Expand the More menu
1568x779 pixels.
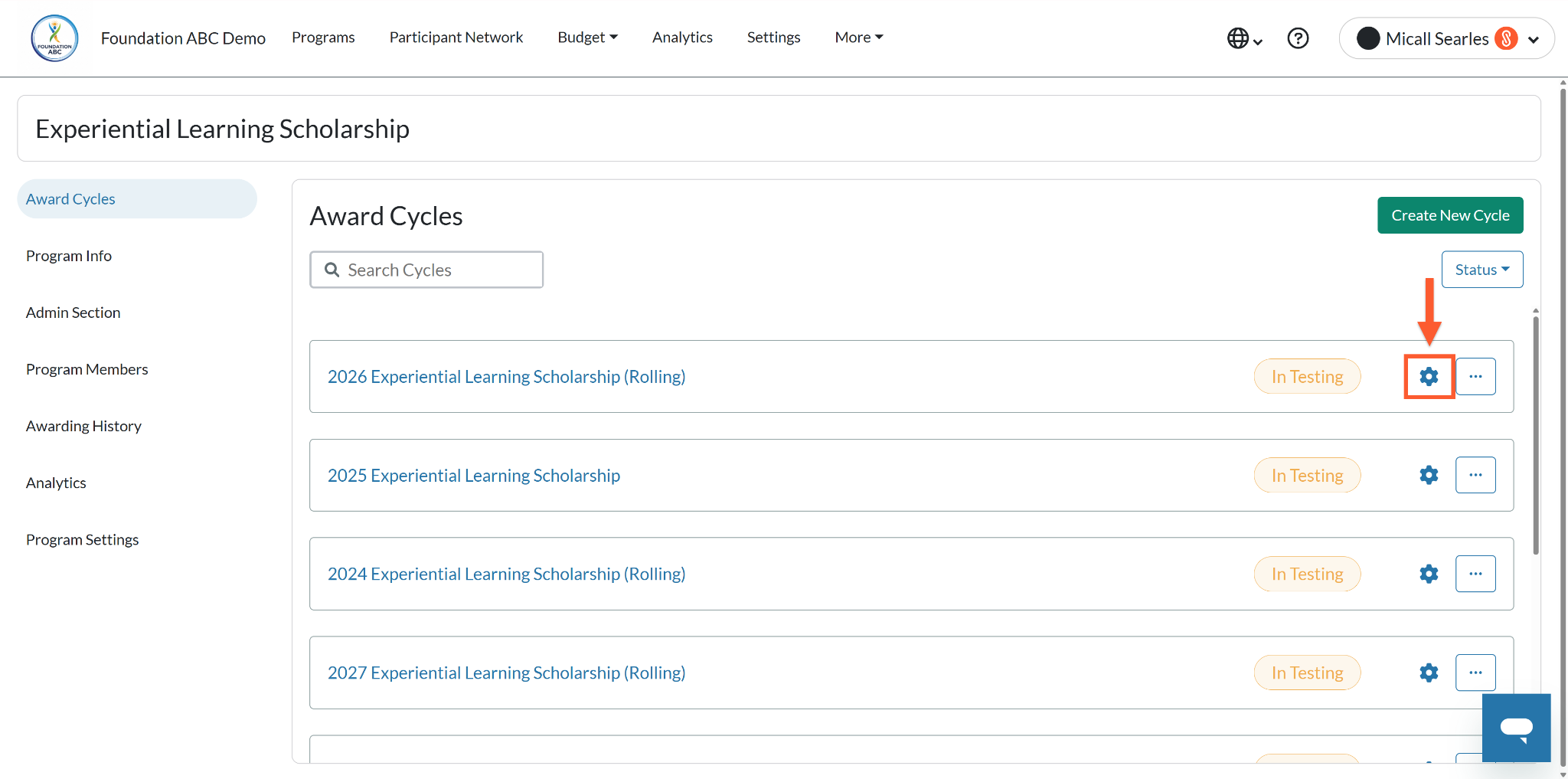point(859,37)
